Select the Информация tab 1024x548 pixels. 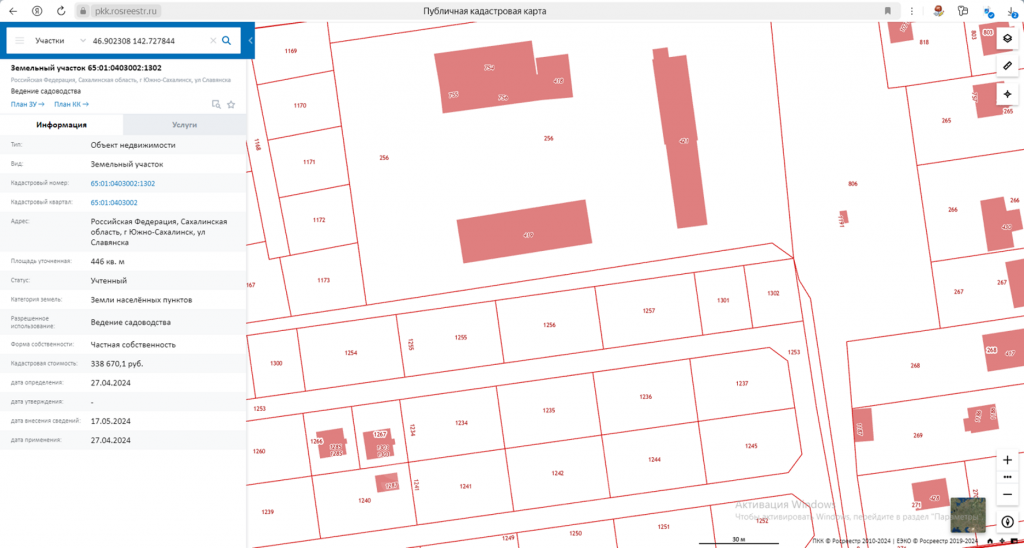pos(61,125)
